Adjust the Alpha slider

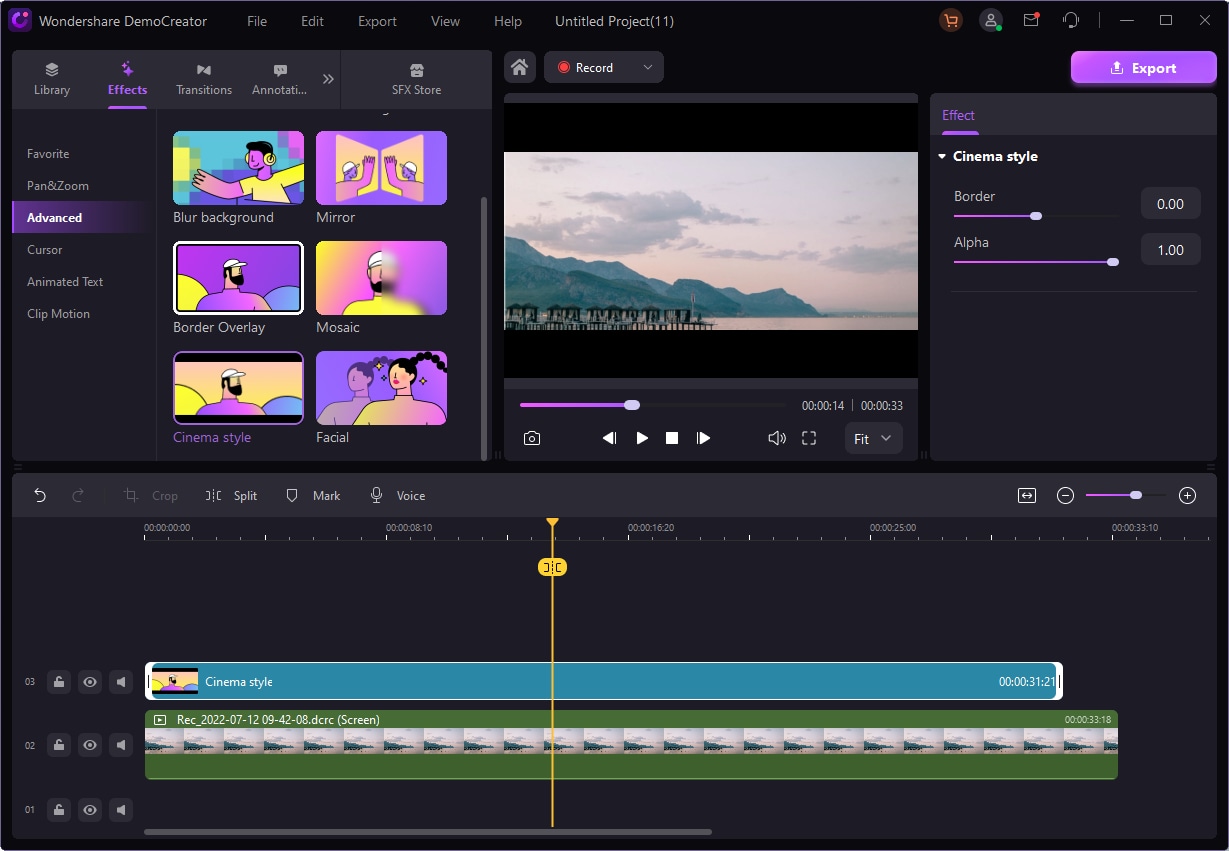coord(1036,262)
